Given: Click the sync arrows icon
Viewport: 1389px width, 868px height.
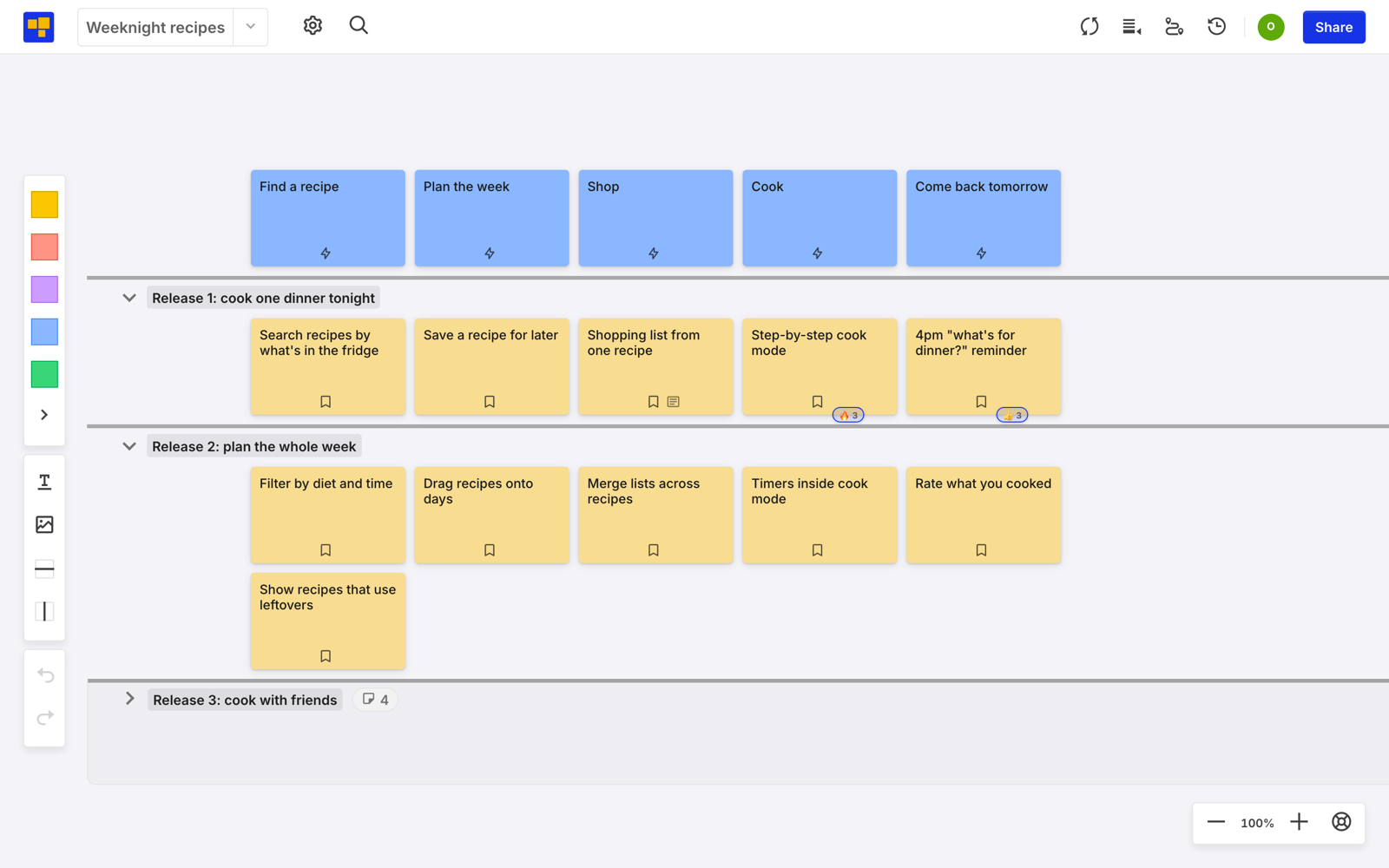Looking at the screenshot, I should (x=1089, y=27).
